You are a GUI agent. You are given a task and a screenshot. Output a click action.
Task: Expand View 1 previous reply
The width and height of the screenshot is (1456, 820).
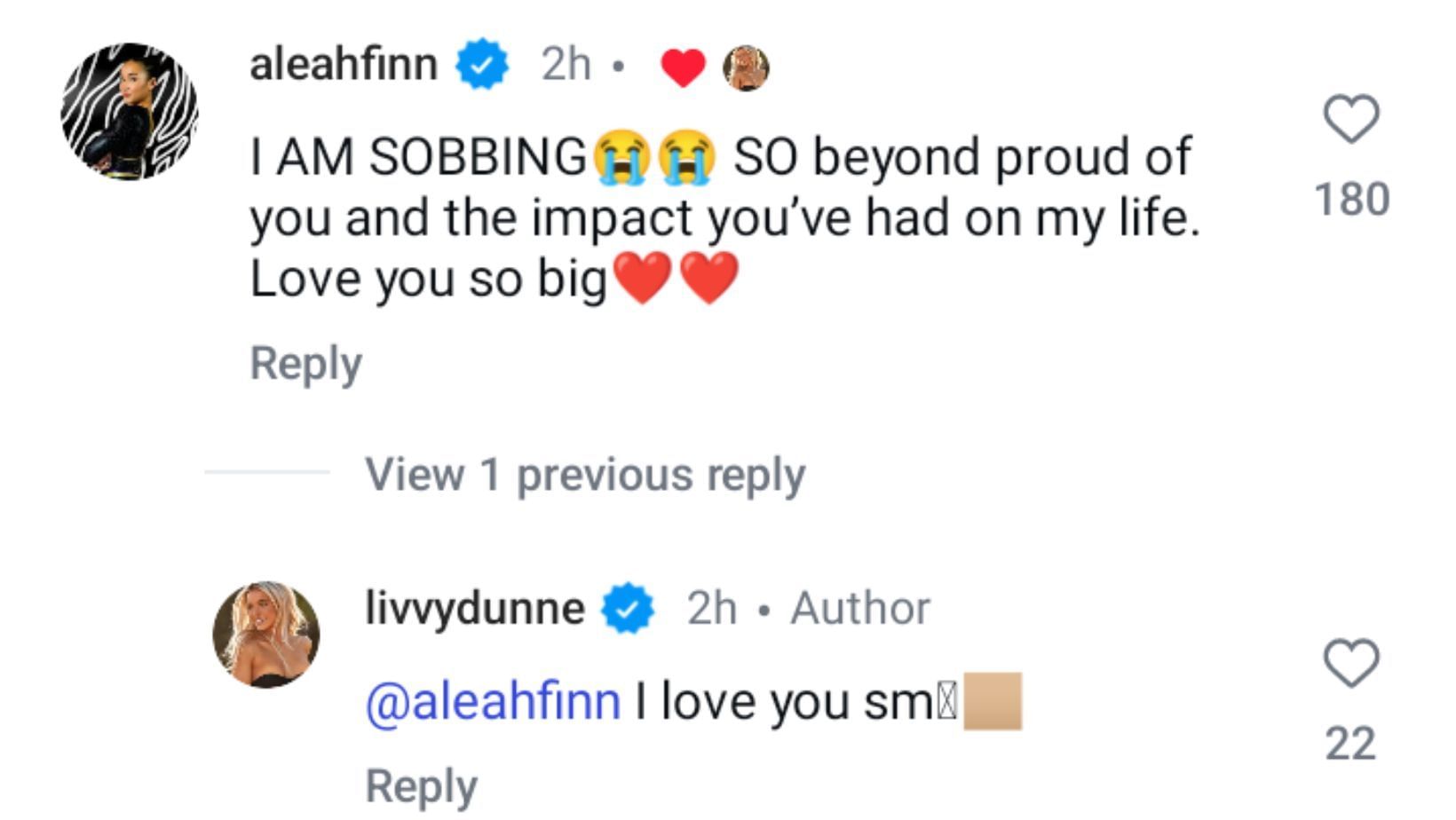pyautogui.click(x=585, y=475)
